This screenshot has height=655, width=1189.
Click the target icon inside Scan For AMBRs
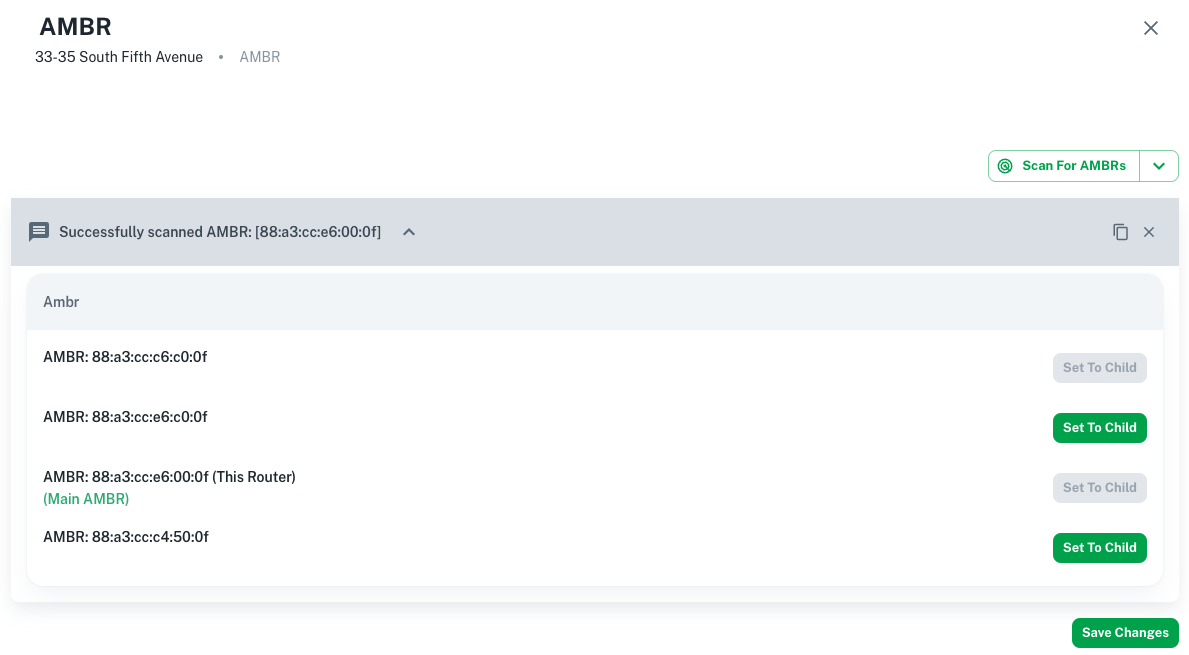[x=1005, y=165]
